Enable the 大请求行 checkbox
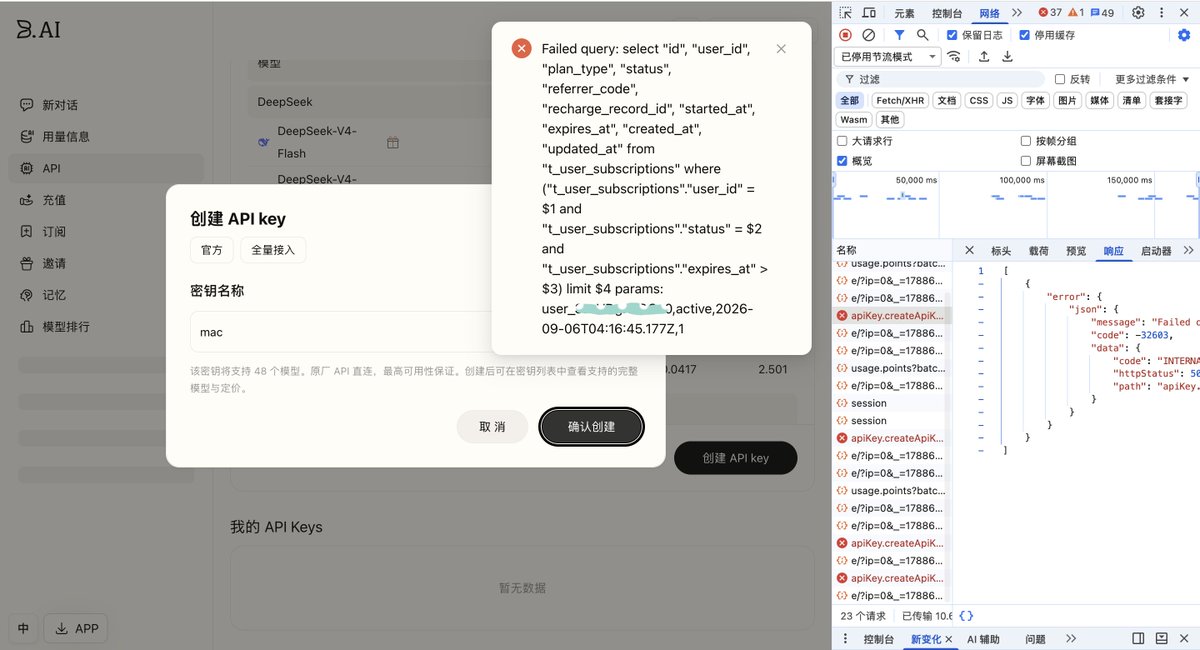1200x650 pixels. (x=842, y=141)
